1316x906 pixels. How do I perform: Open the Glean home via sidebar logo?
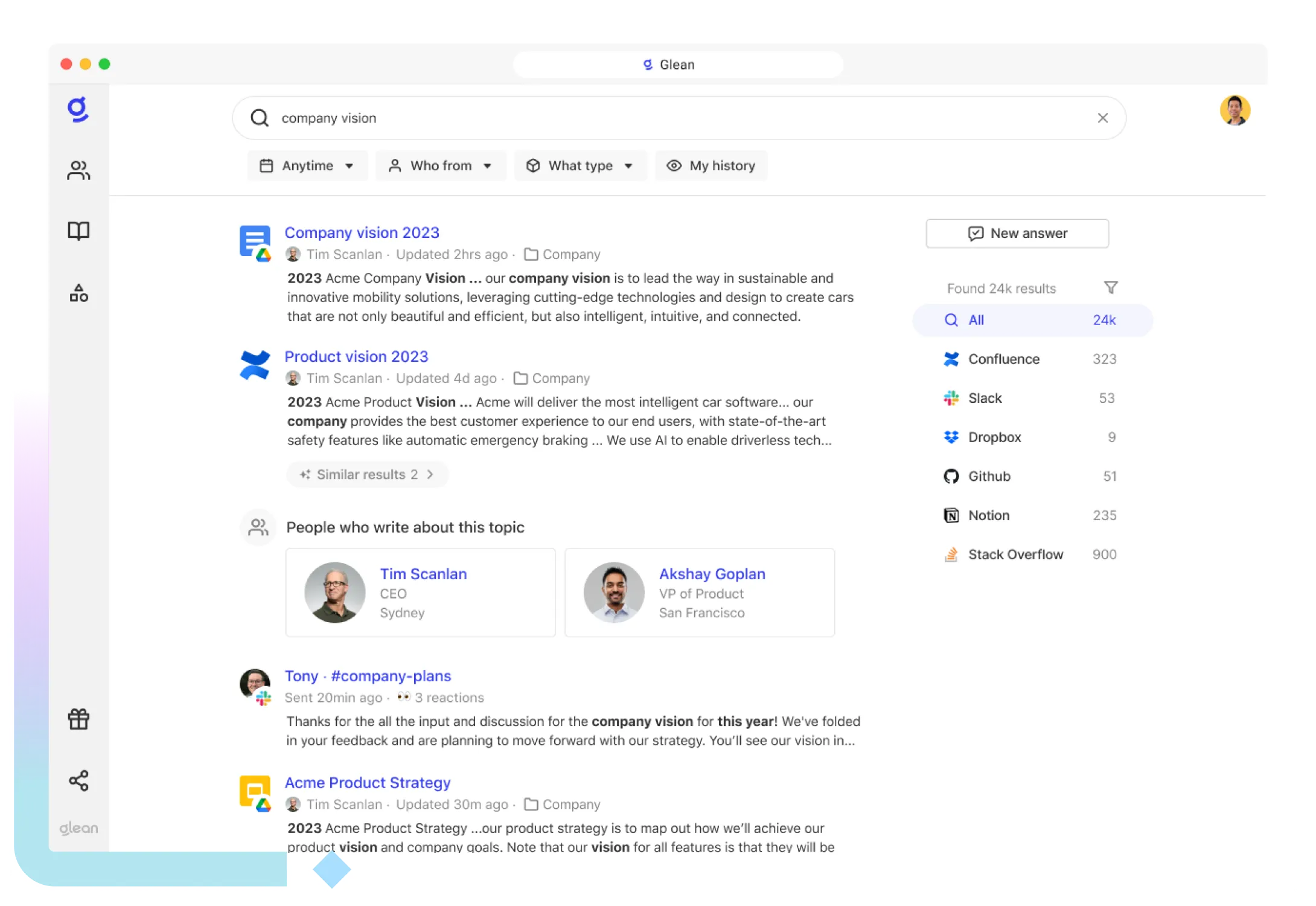(x=78, y=110)
